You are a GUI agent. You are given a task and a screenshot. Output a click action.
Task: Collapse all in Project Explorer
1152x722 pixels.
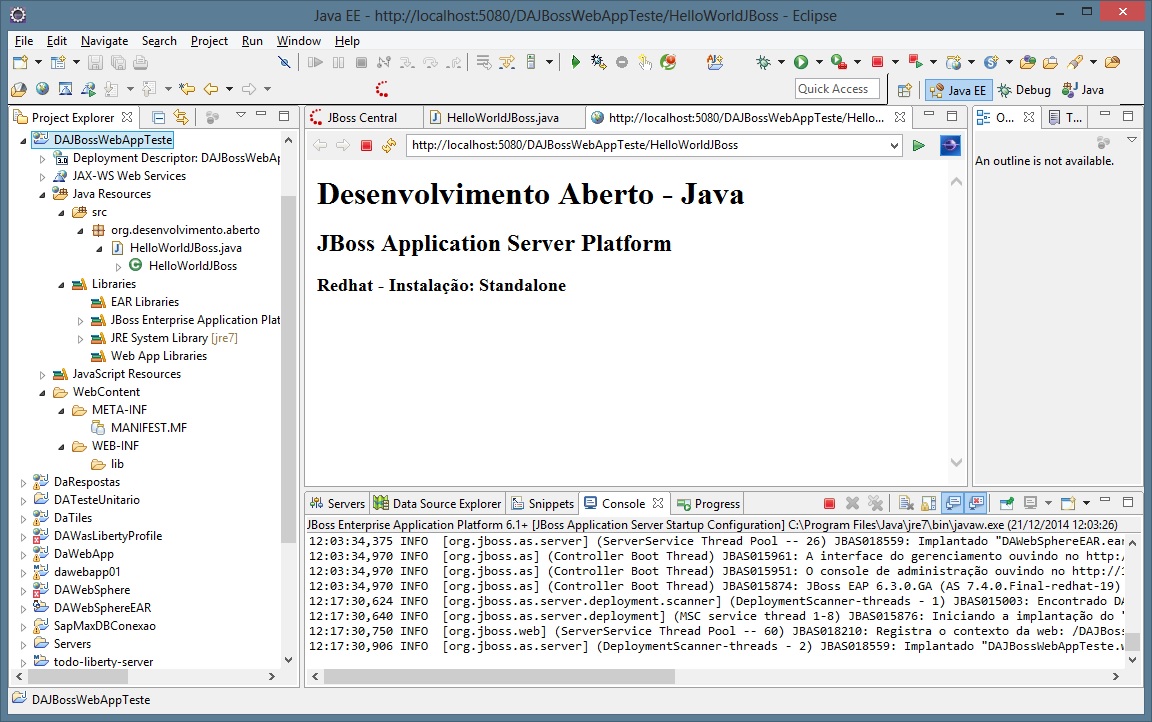(x=158, y=117)
